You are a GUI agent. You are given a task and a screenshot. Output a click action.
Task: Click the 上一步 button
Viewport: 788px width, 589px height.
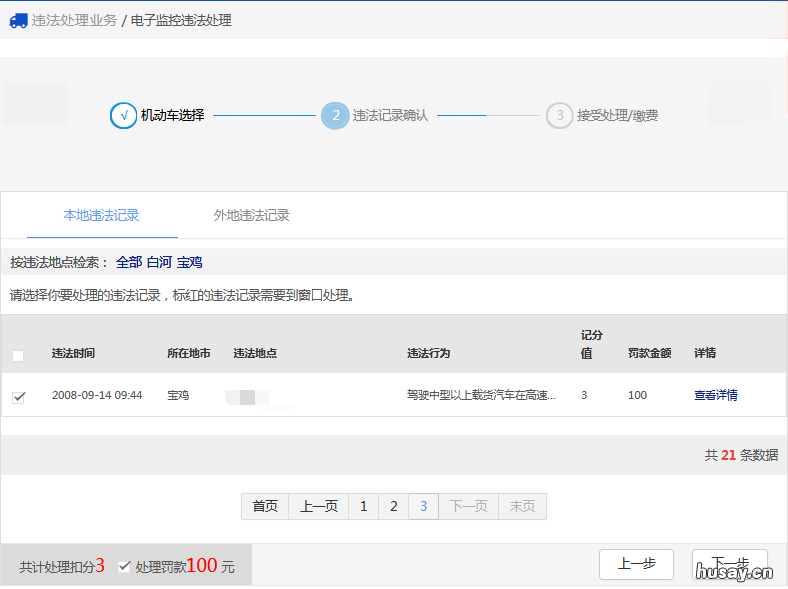(x=636, y=564)
